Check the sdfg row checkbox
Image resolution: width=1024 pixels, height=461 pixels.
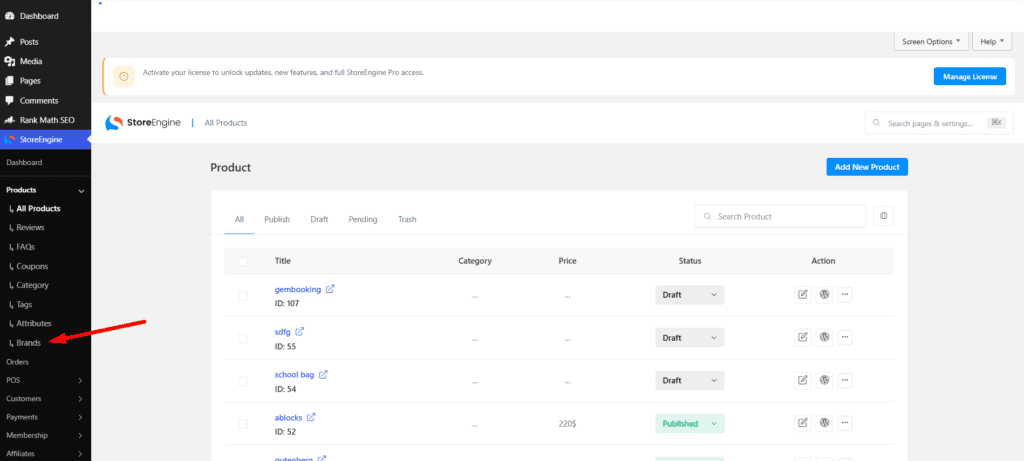point(243,338)
